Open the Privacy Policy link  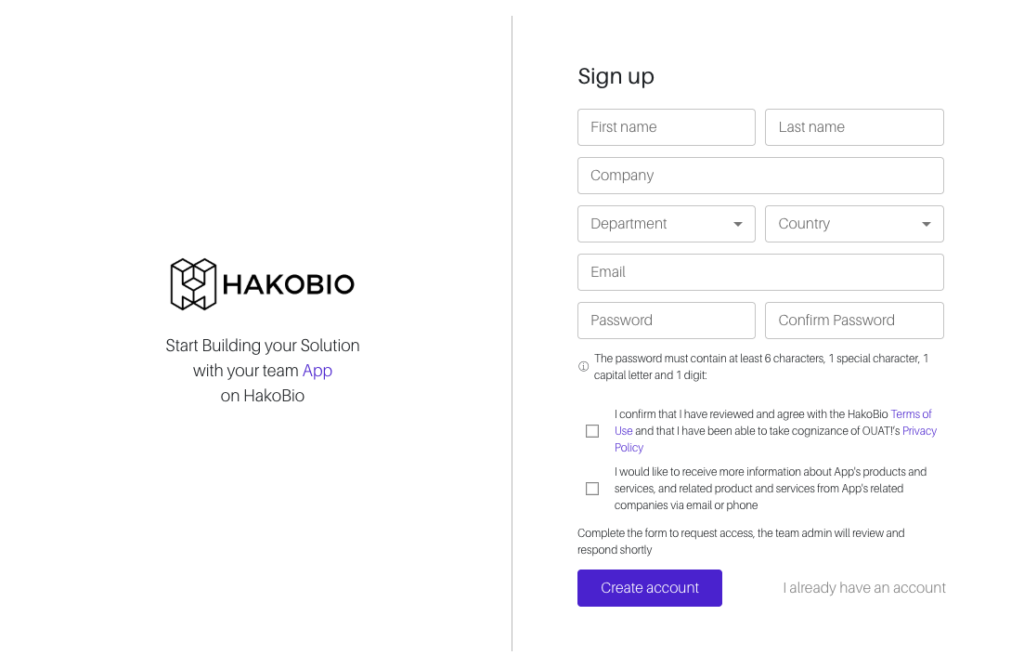click(x=919, y=431)
